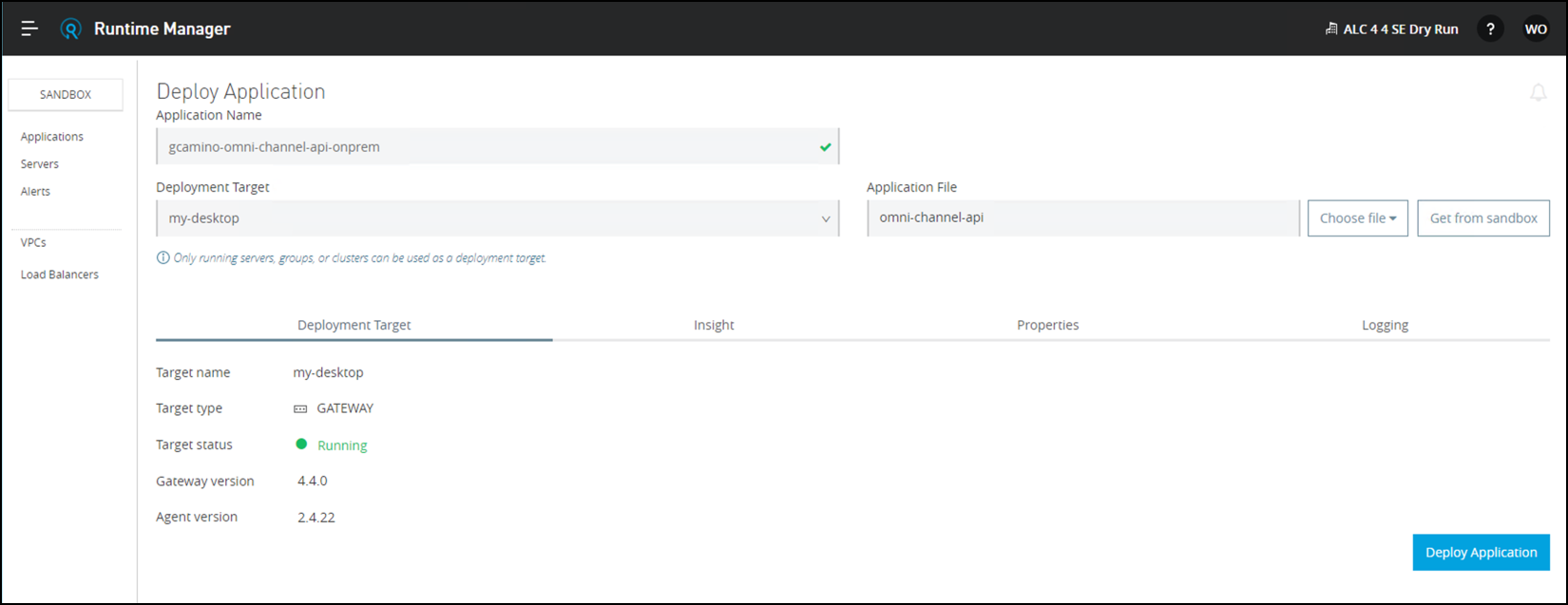The height and width of the screenshot is (605, 1568).
Task: Open VPCs in the sidebar
Action: click(33, 243)
